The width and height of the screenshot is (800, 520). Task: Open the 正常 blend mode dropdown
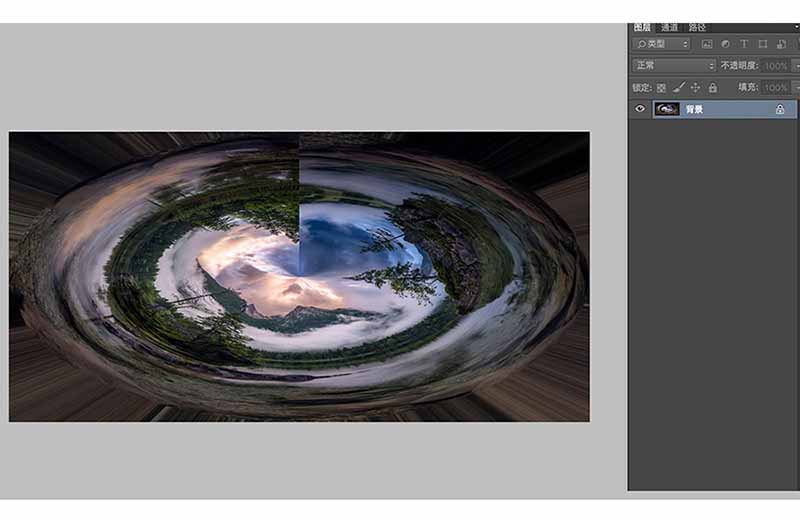(674, 65)
